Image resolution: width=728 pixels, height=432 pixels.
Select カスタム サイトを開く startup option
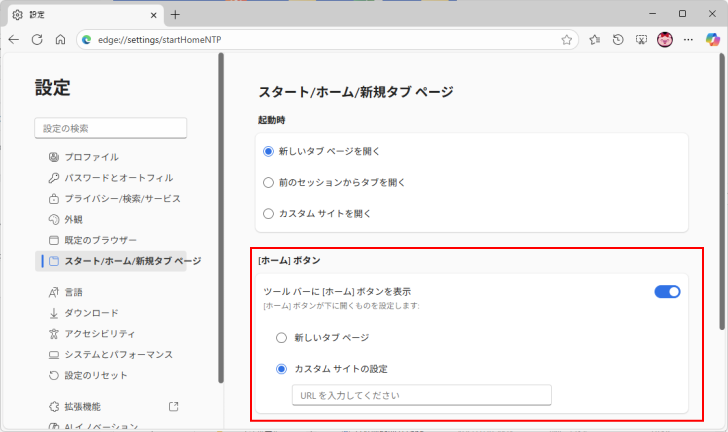point(268,213)
